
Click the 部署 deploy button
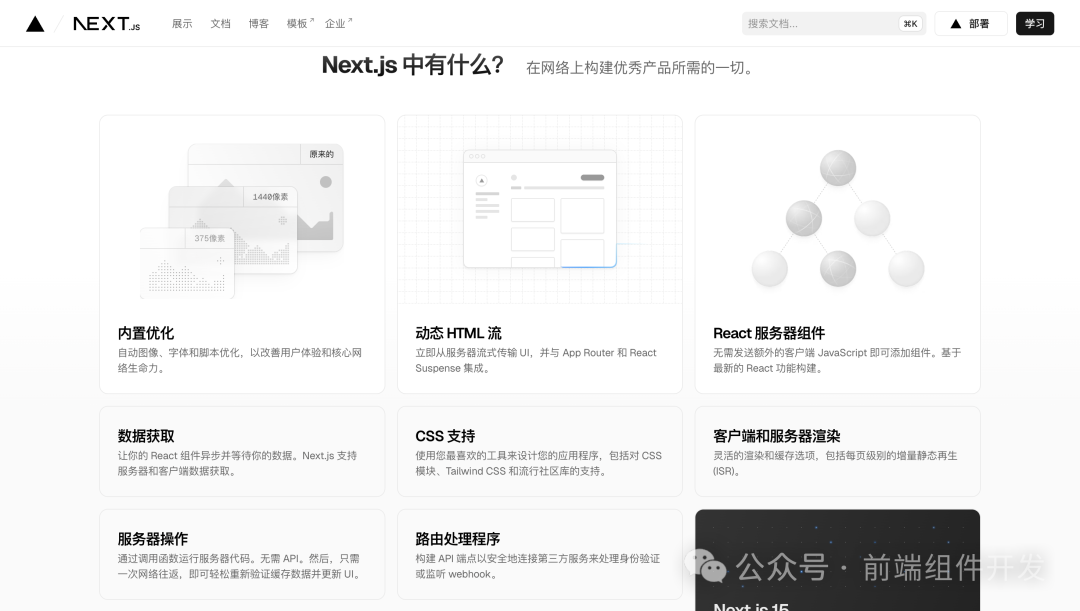[971, 23]
